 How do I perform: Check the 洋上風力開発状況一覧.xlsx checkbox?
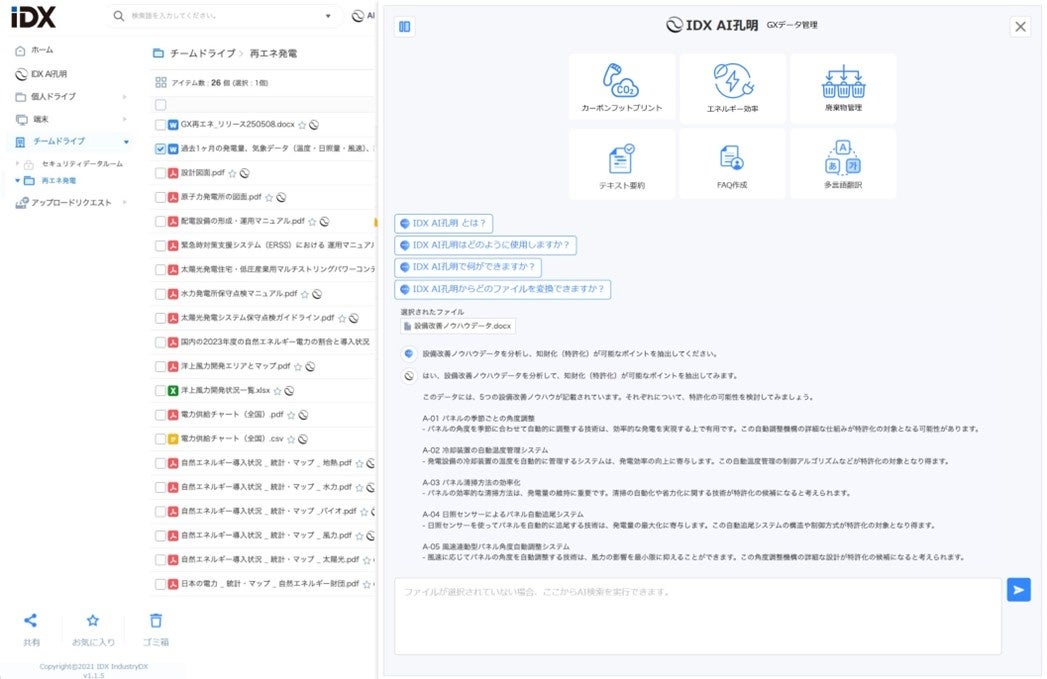[x=160, y=391]
